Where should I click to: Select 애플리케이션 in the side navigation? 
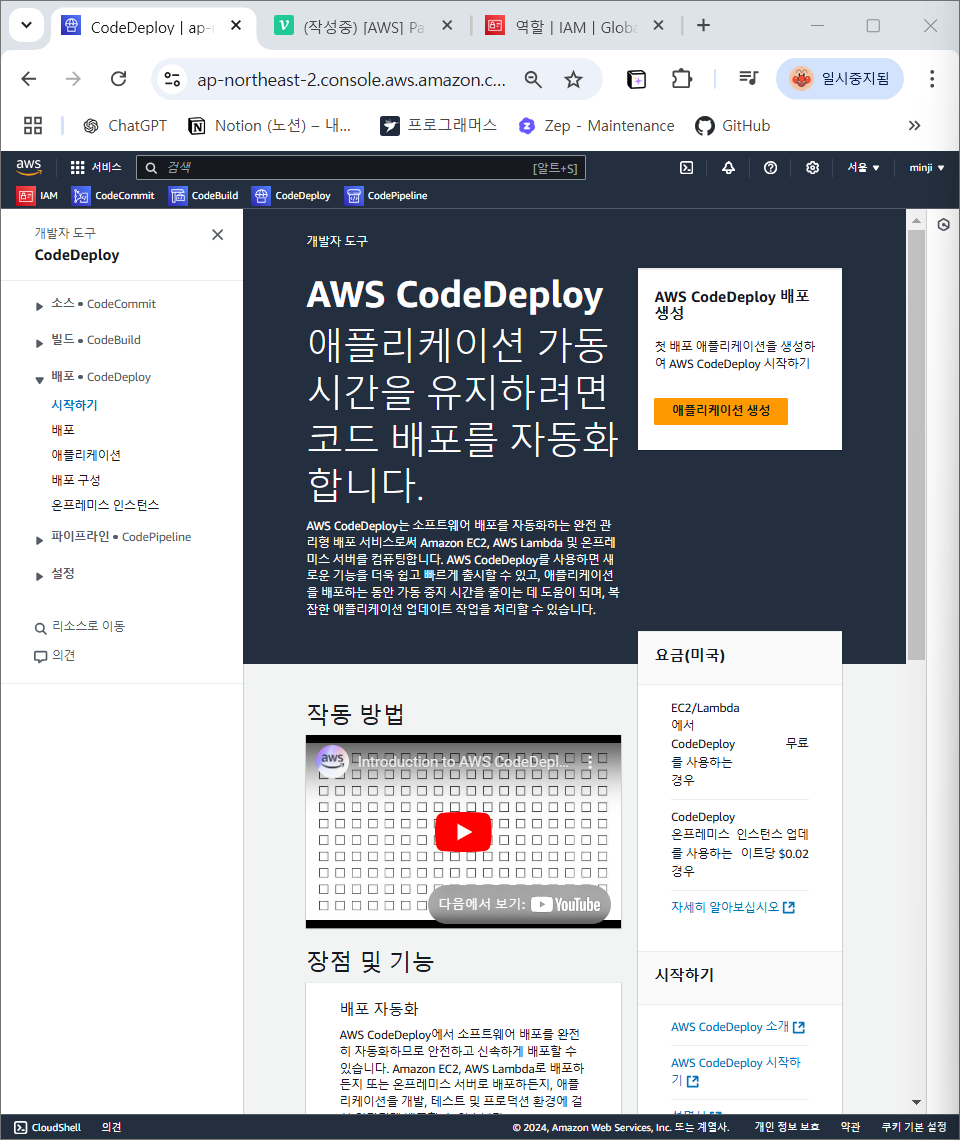click(x=86, y=455)
